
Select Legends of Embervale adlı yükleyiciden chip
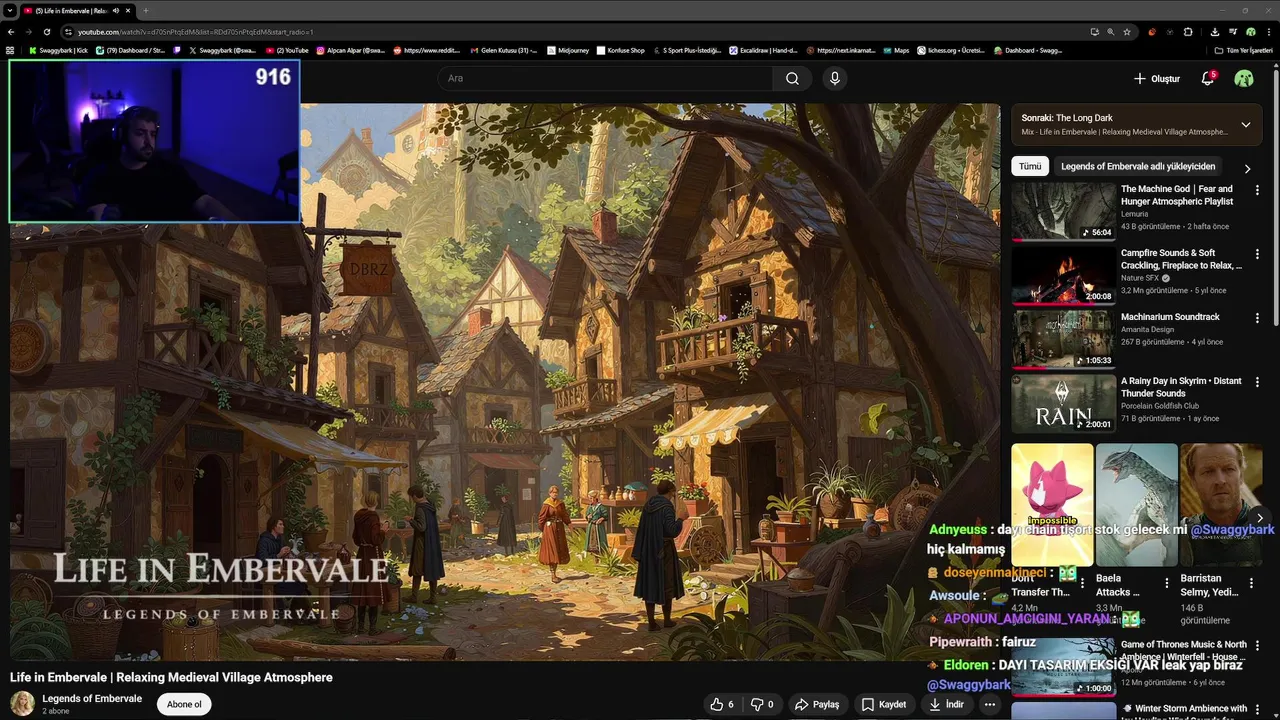[1138, 166]
